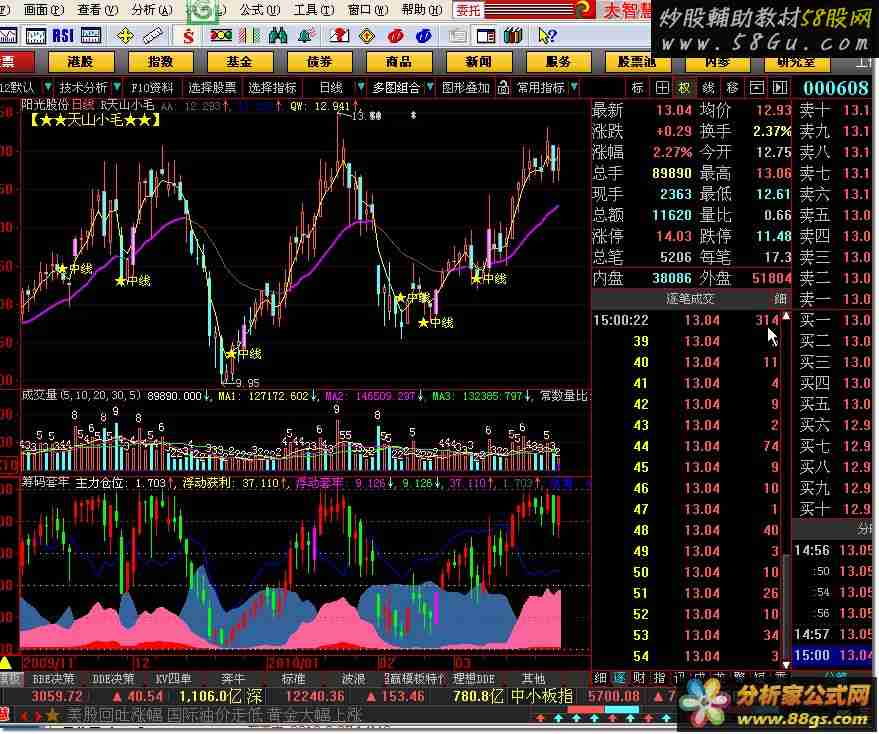This screenshot has width=879, height=734.
Task: Toggle 细 in bottom info tabs
Action: coord(600,678)
